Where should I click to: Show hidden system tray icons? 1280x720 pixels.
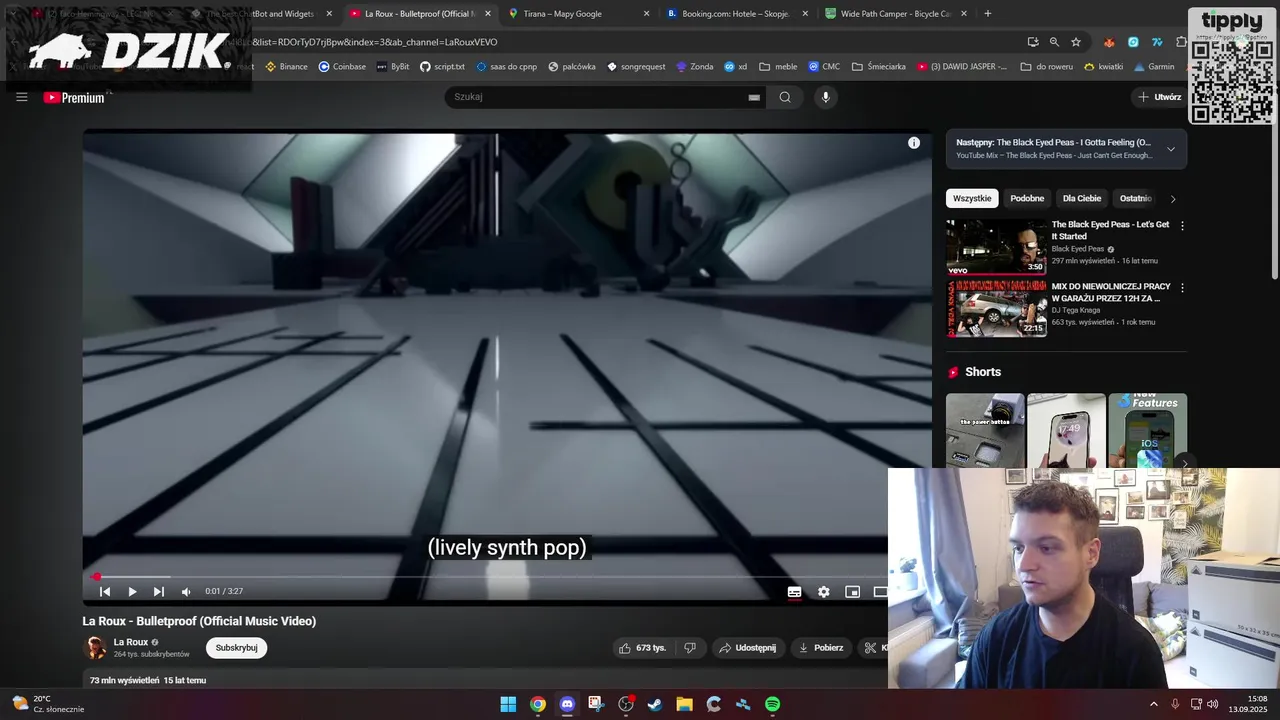coord(1153,704)
